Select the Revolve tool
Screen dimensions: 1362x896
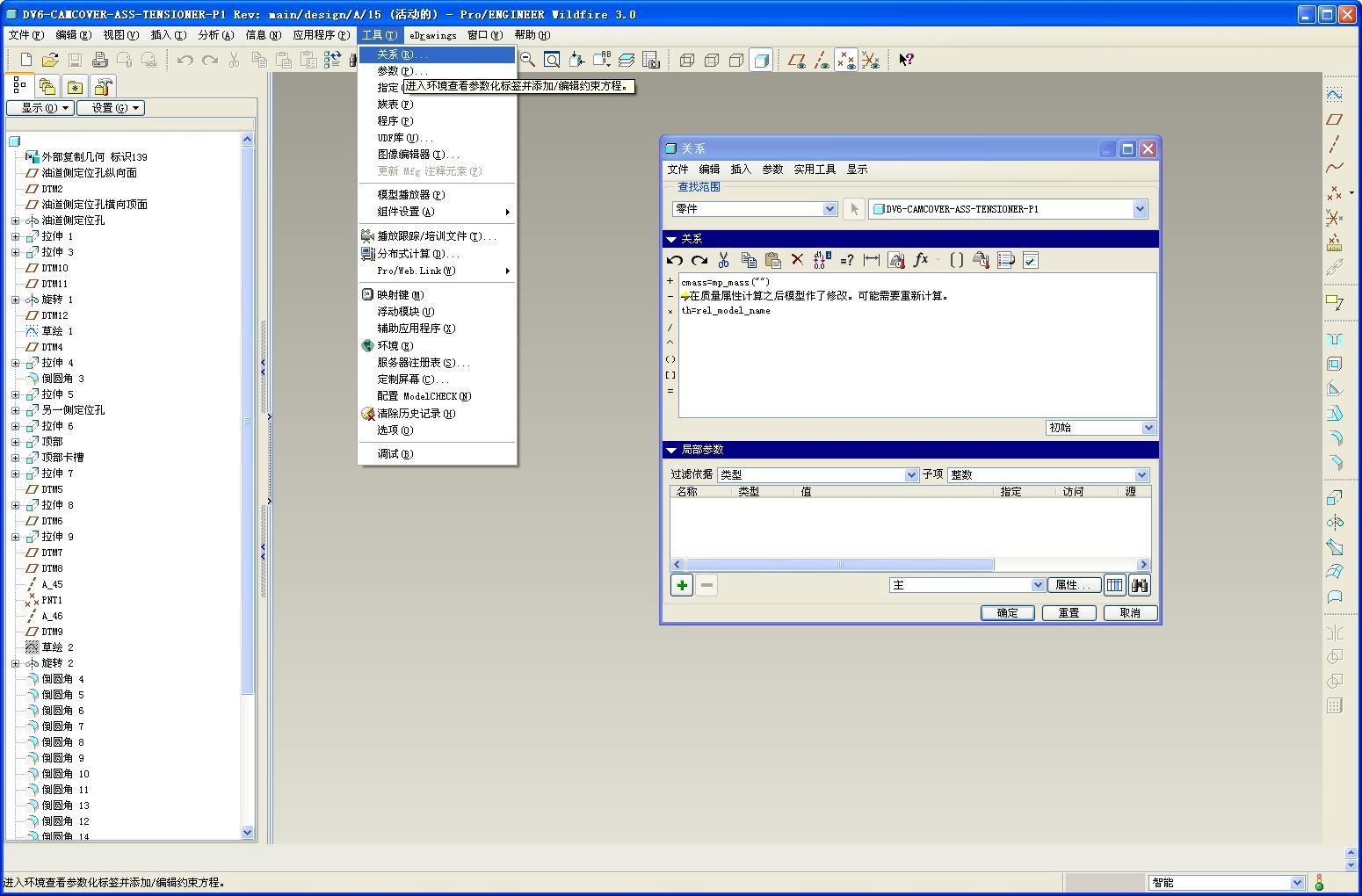[x=1334, y=523]
